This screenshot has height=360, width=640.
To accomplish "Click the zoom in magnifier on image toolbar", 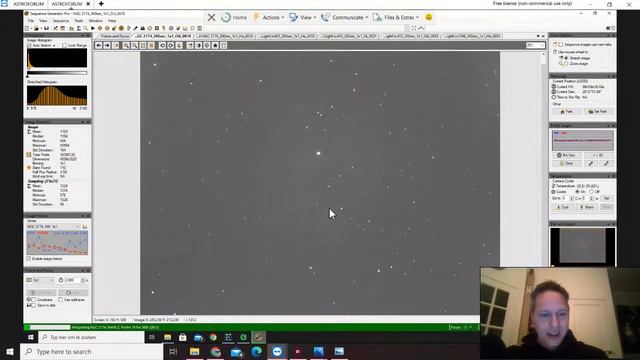I will coord(126,45).
